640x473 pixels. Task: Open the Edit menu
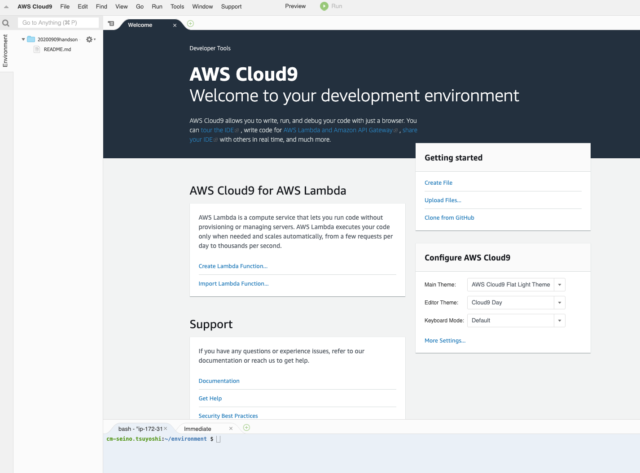click(x=83, y=7)
